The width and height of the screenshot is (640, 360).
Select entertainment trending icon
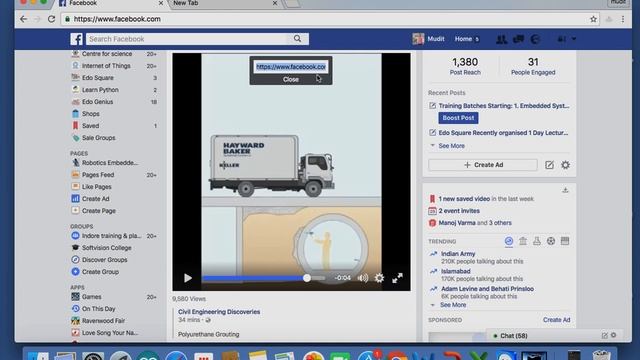[565, 241]
